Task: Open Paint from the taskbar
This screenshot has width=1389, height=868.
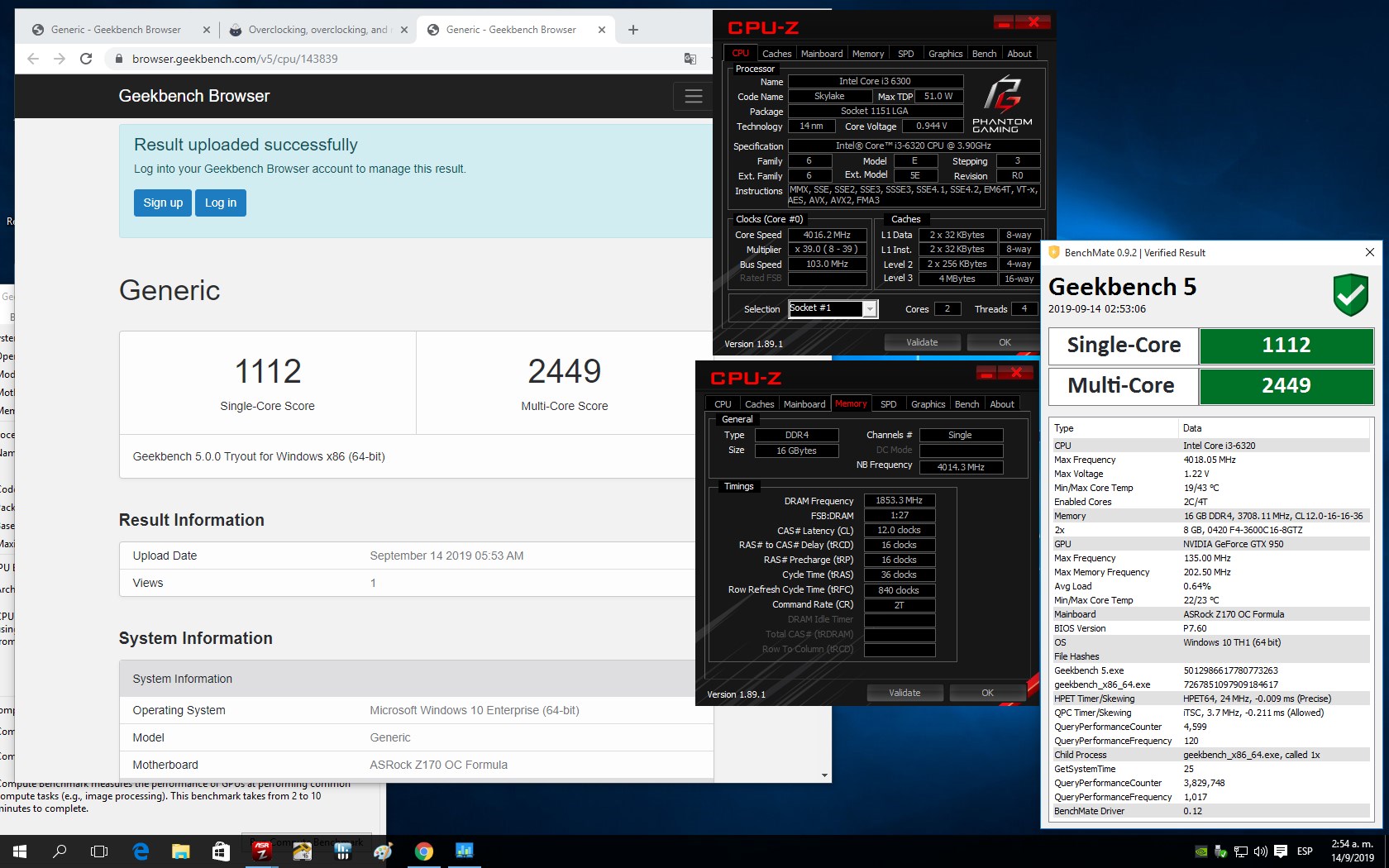Action: (x=383, y=851)
